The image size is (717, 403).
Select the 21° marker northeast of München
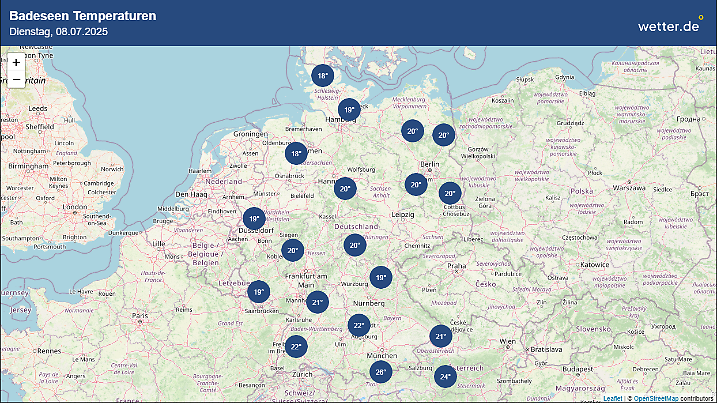(440, 337)
